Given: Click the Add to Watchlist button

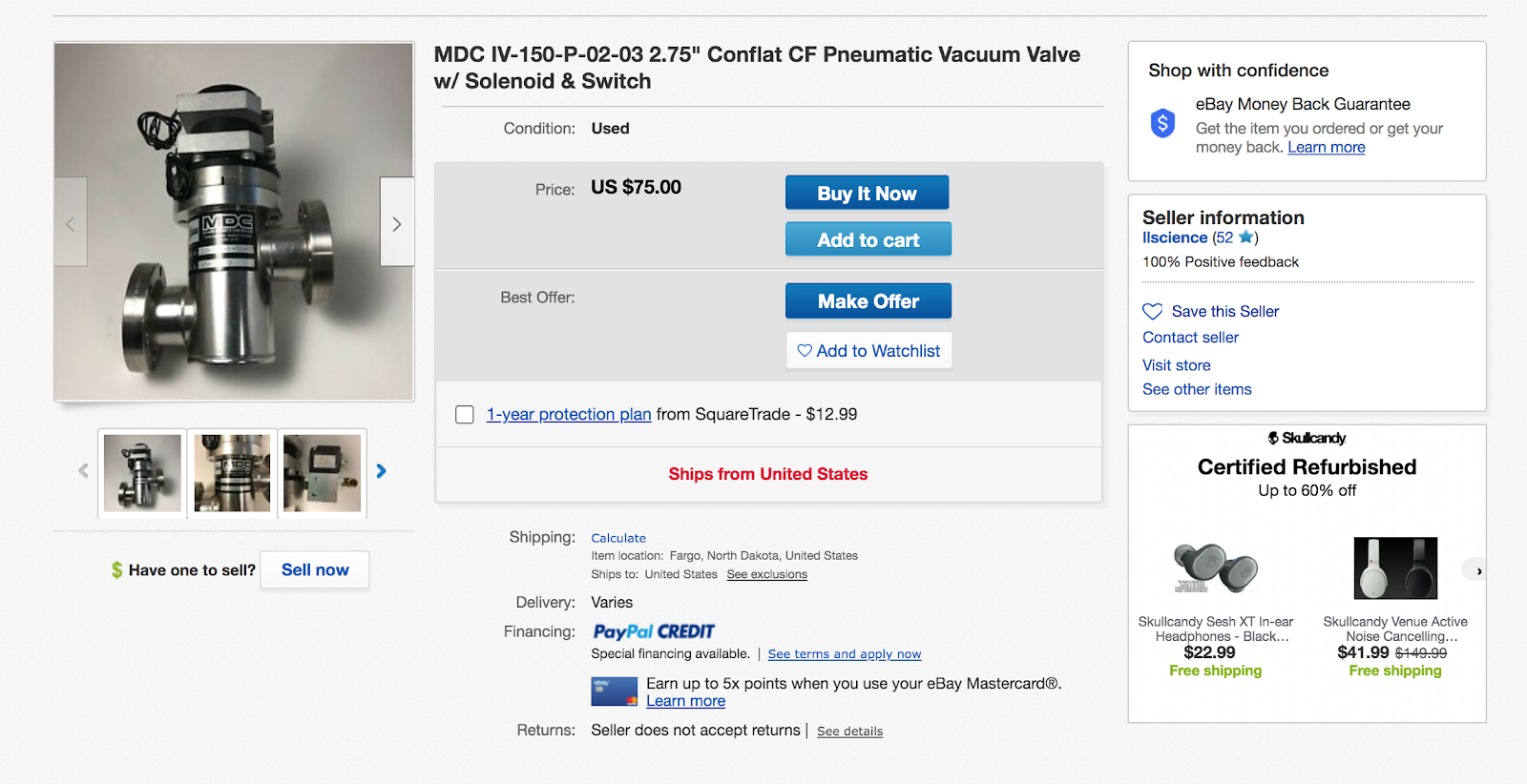Looking at the screenshot, I should tap(868, 351).
